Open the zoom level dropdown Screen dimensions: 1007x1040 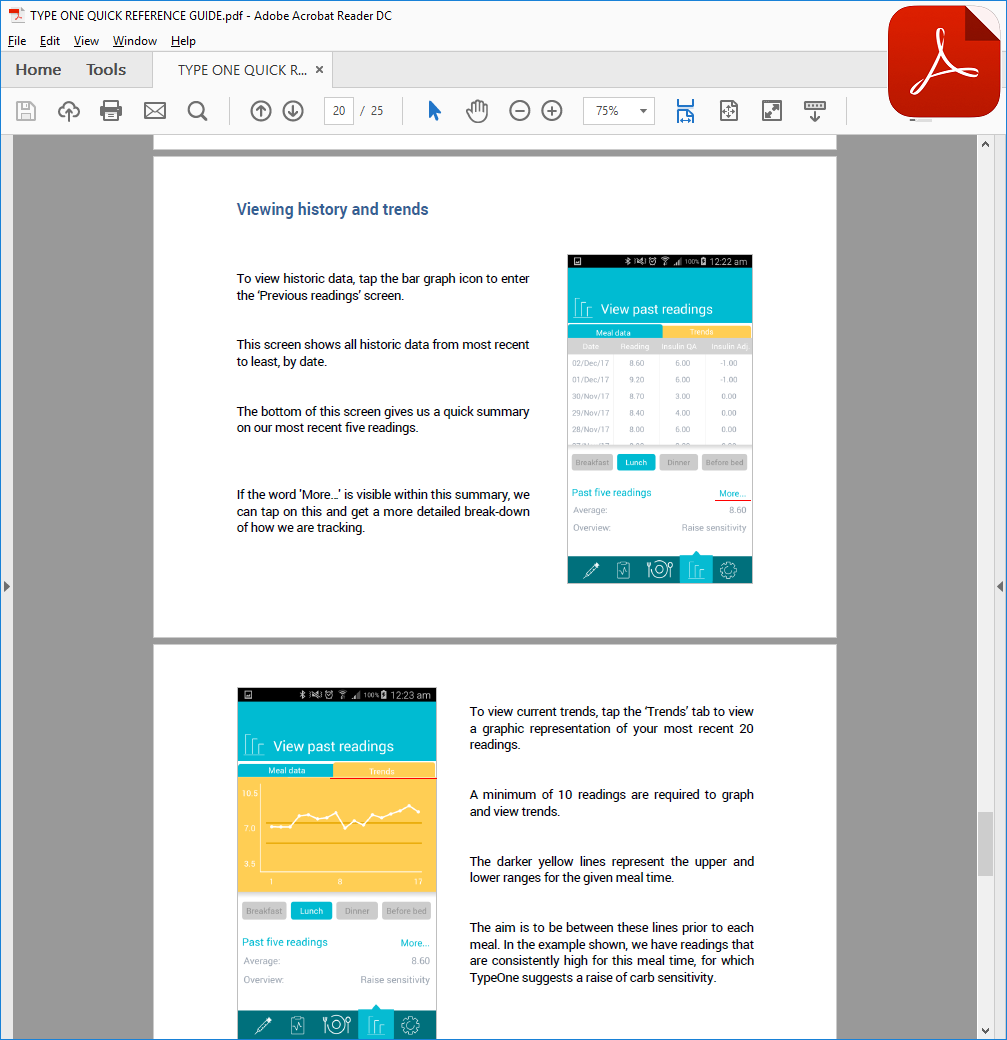[x=643, y=111]
